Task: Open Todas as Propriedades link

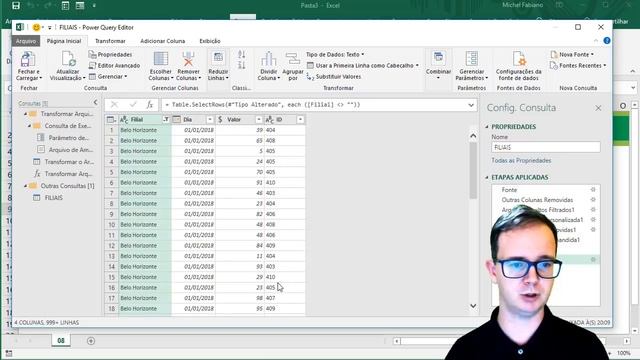Action: pyautogui.click(x=521, y=160)
